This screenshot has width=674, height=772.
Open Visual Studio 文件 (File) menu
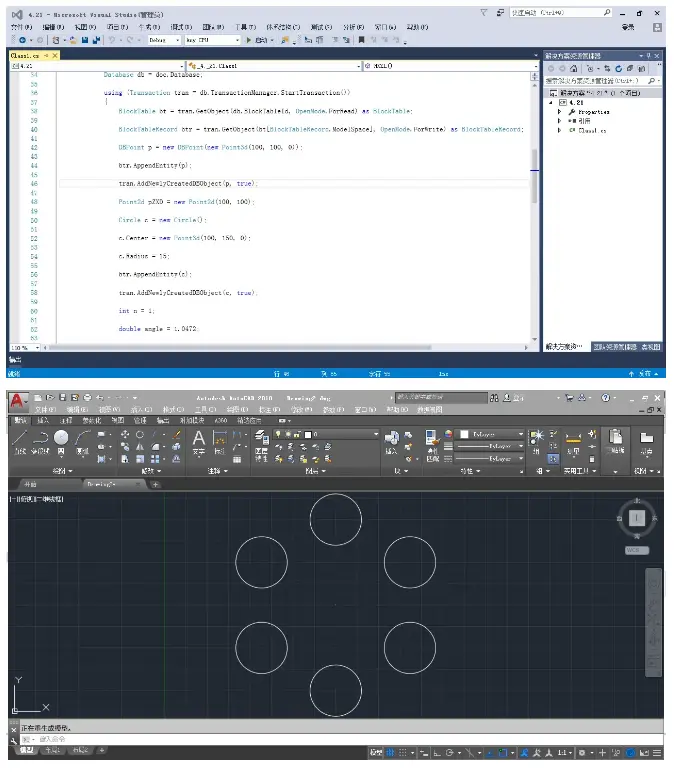coord(21,27)
